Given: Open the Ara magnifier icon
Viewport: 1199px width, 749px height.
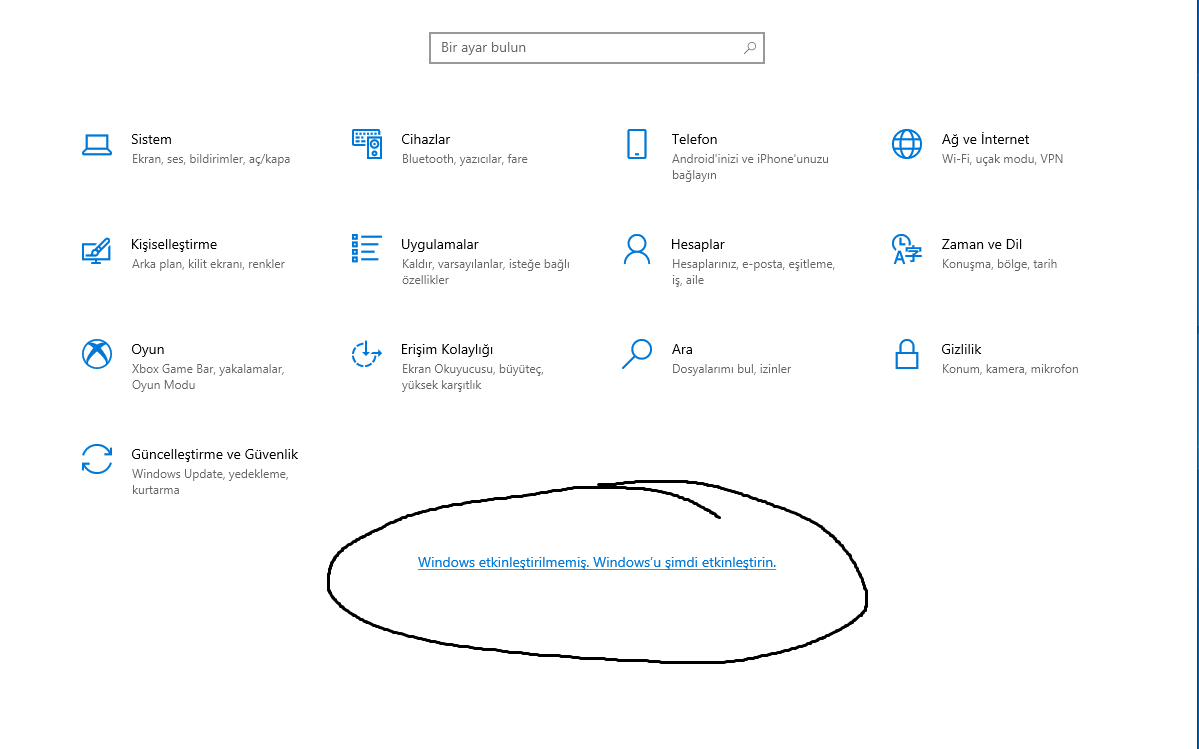Looking at the screenshot, I should (x=636, y=354).
